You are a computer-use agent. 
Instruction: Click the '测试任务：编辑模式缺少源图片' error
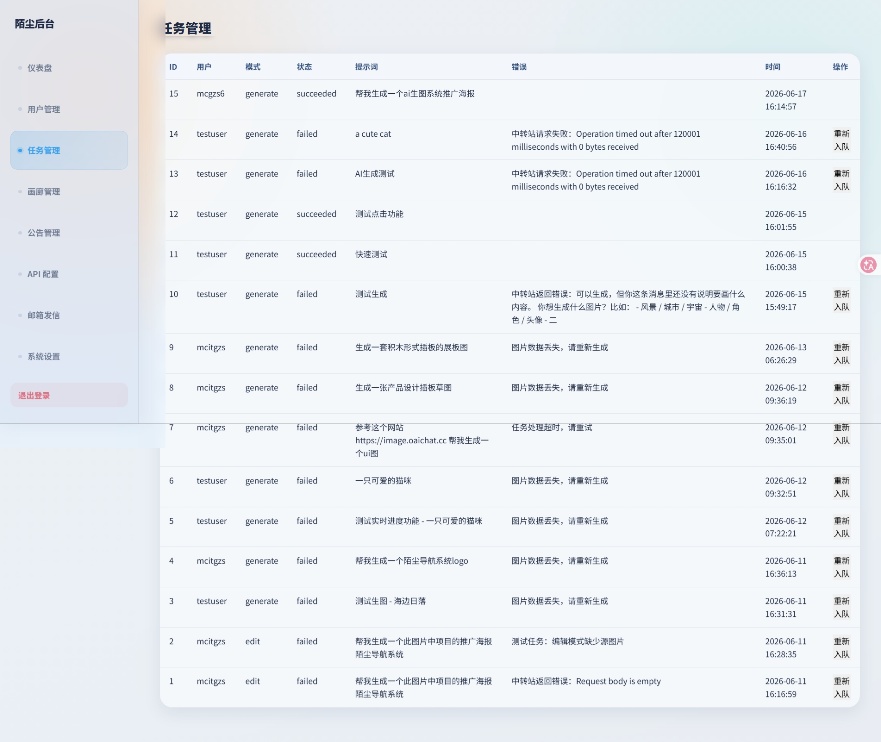click(567, 641)
